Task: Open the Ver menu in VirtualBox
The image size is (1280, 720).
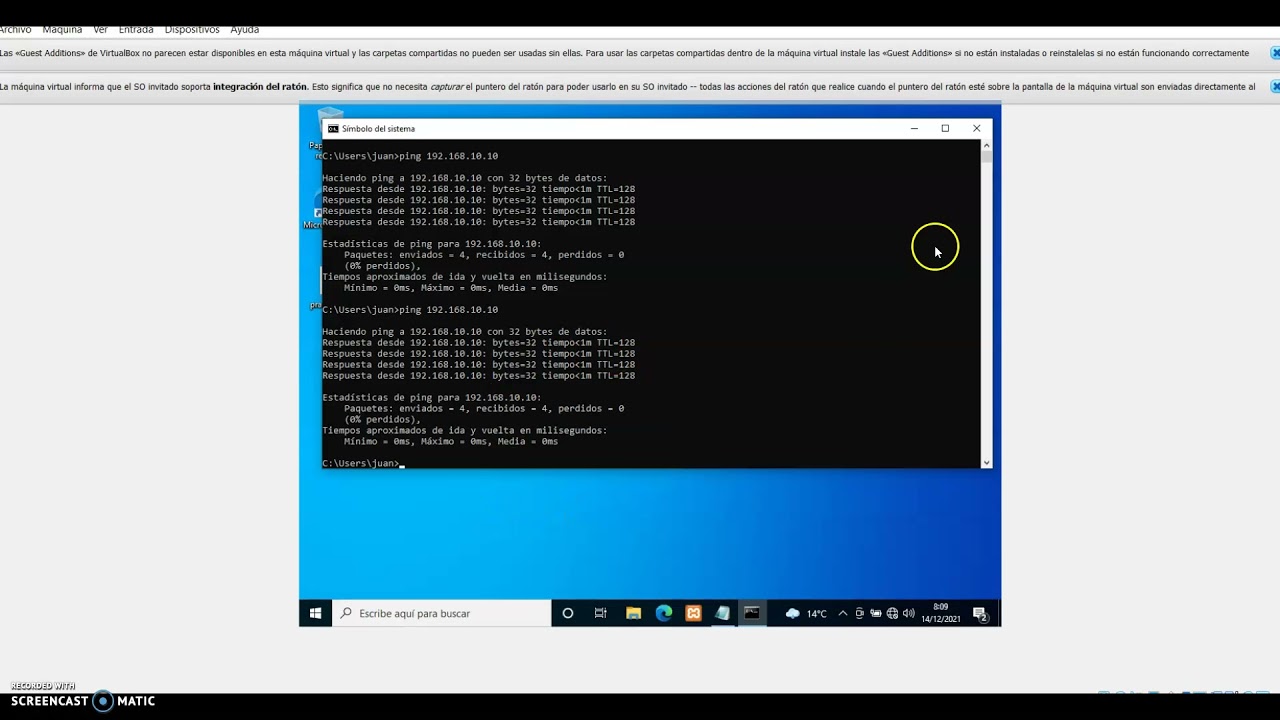Action: coord(100,30)
